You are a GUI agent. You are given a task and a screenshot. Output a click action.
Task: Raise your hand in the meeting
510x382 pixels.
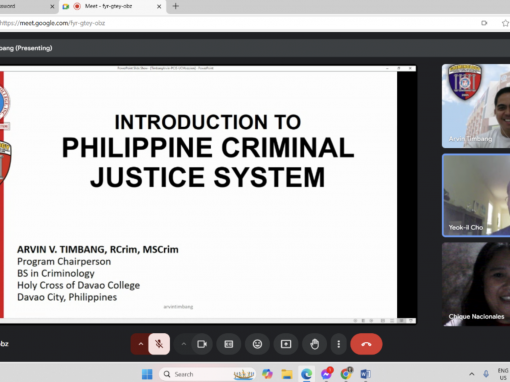tap(314, 344)
